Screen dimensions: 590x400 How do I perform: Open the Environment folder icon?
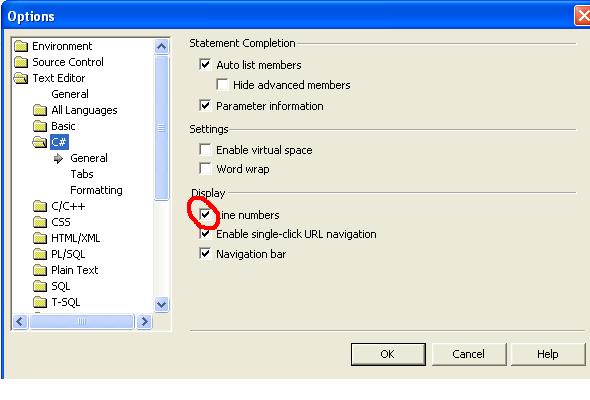(x=21, y=46)
